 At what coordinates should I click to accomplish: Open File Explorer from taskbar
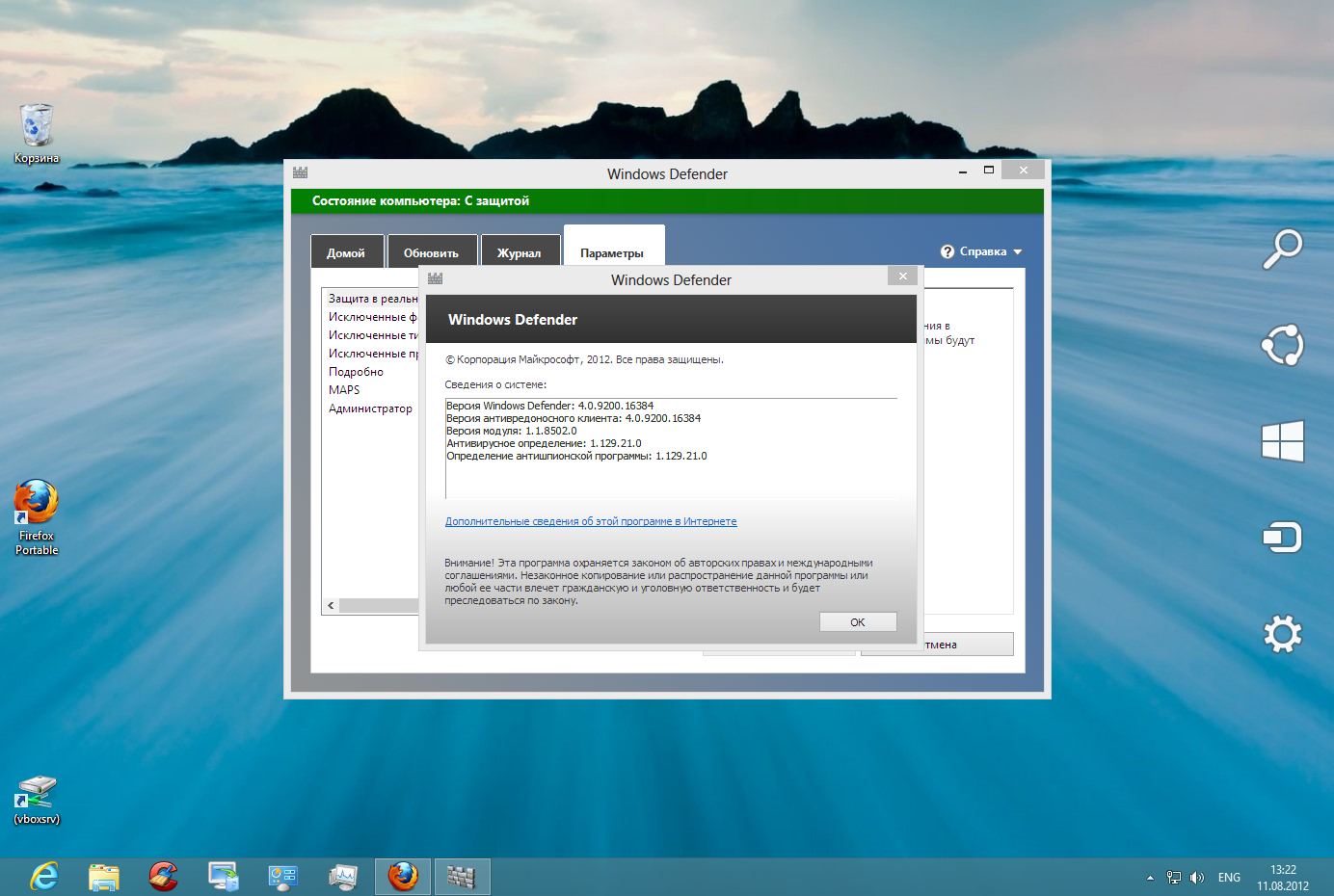[104, 877]
